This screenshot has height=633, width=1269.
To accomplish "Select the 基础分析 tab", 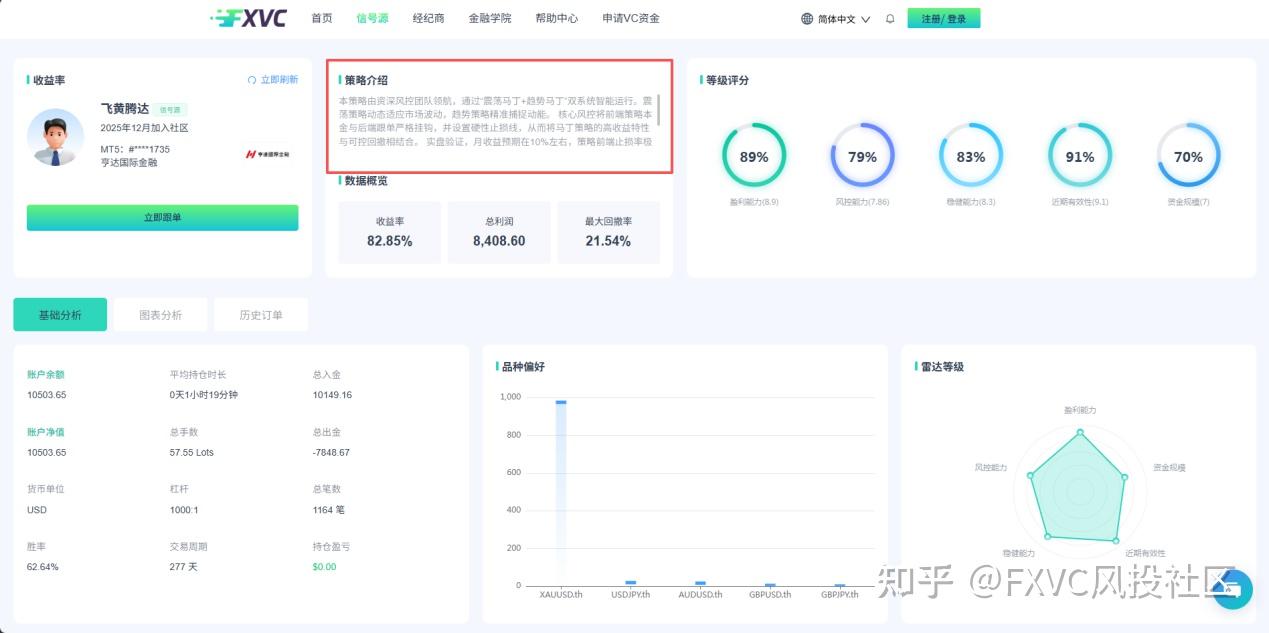I will (x=60, y=314).
